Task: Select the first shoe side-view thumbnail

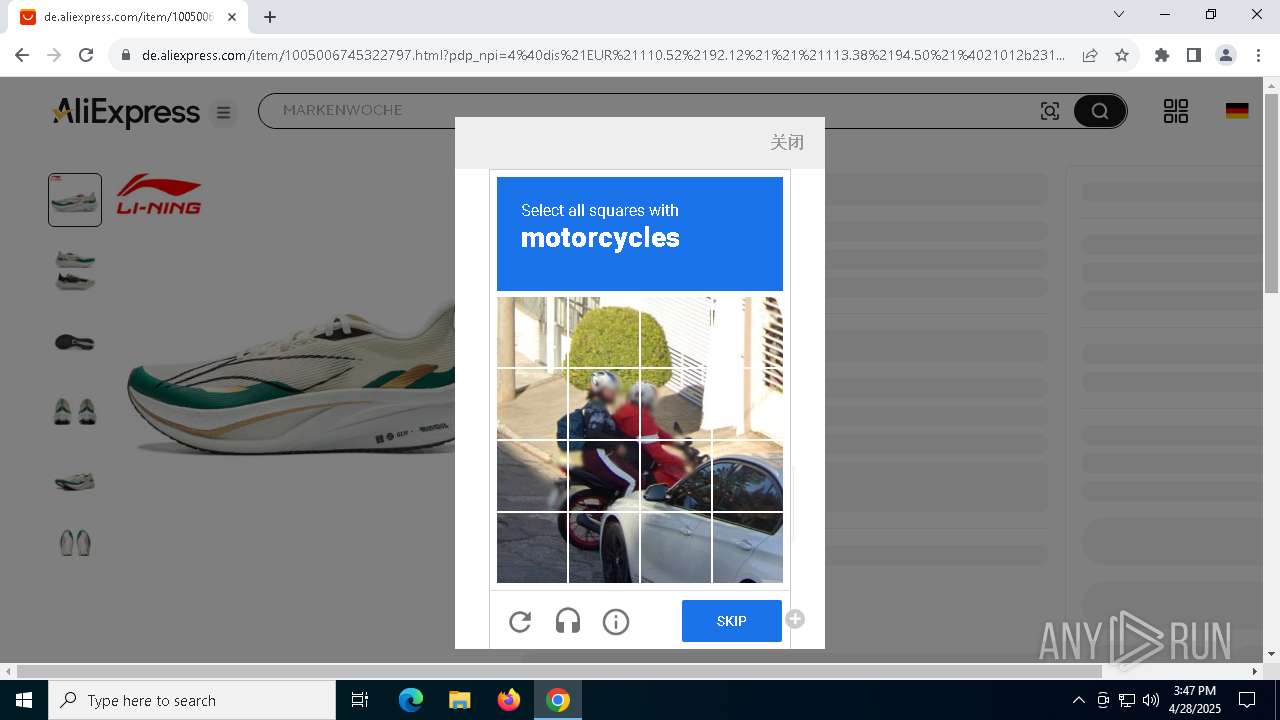Action: 75,199
